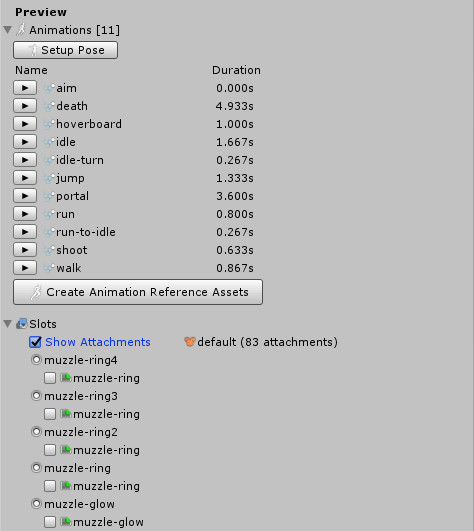Viewport: 474px width, 531px height.
Task: Click Create Animation Reference Assets
Action: pos(138,292)
